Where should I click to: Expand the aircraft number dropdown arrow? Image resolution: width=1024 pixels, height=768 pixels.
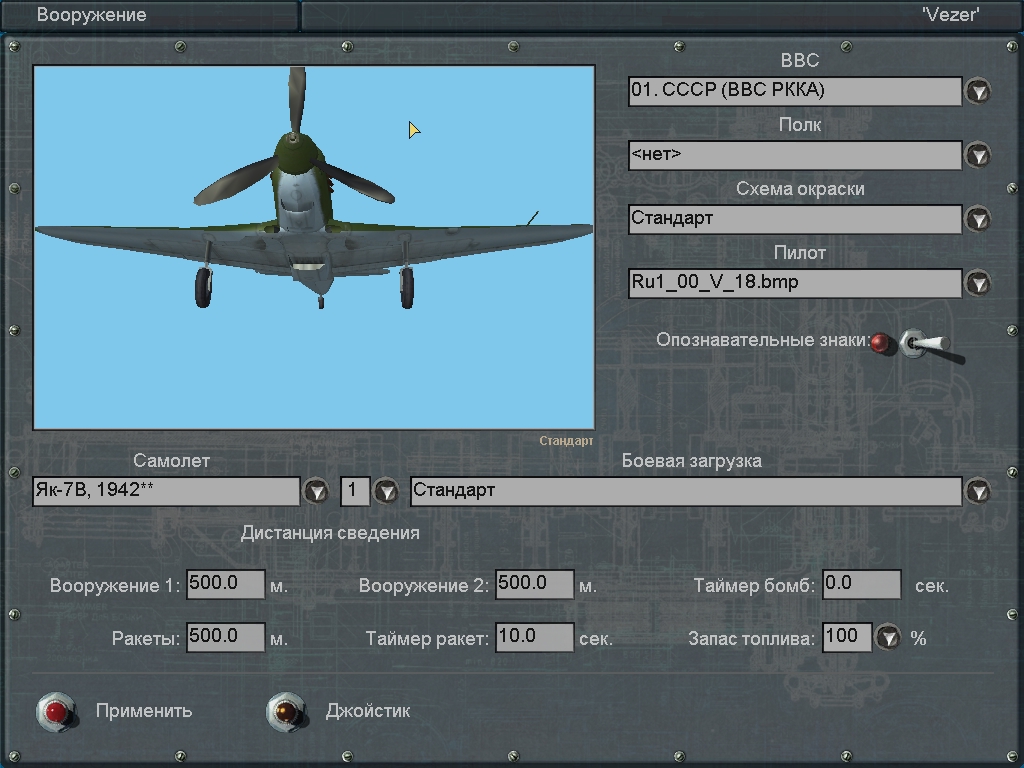point(385,491)
